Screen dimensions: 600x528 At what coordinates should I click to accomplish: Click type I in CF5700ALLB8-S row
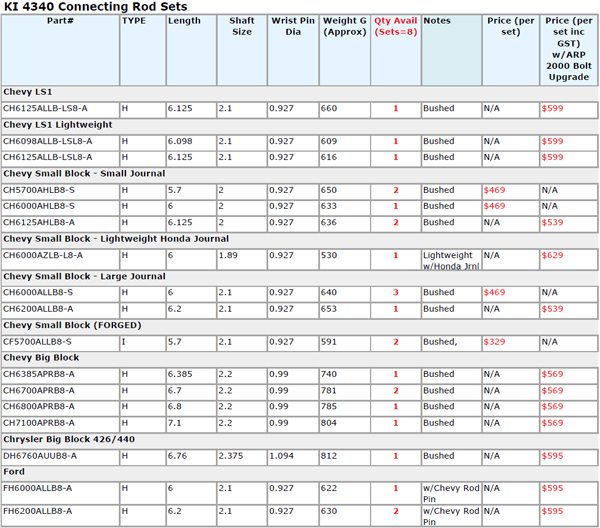124,342
